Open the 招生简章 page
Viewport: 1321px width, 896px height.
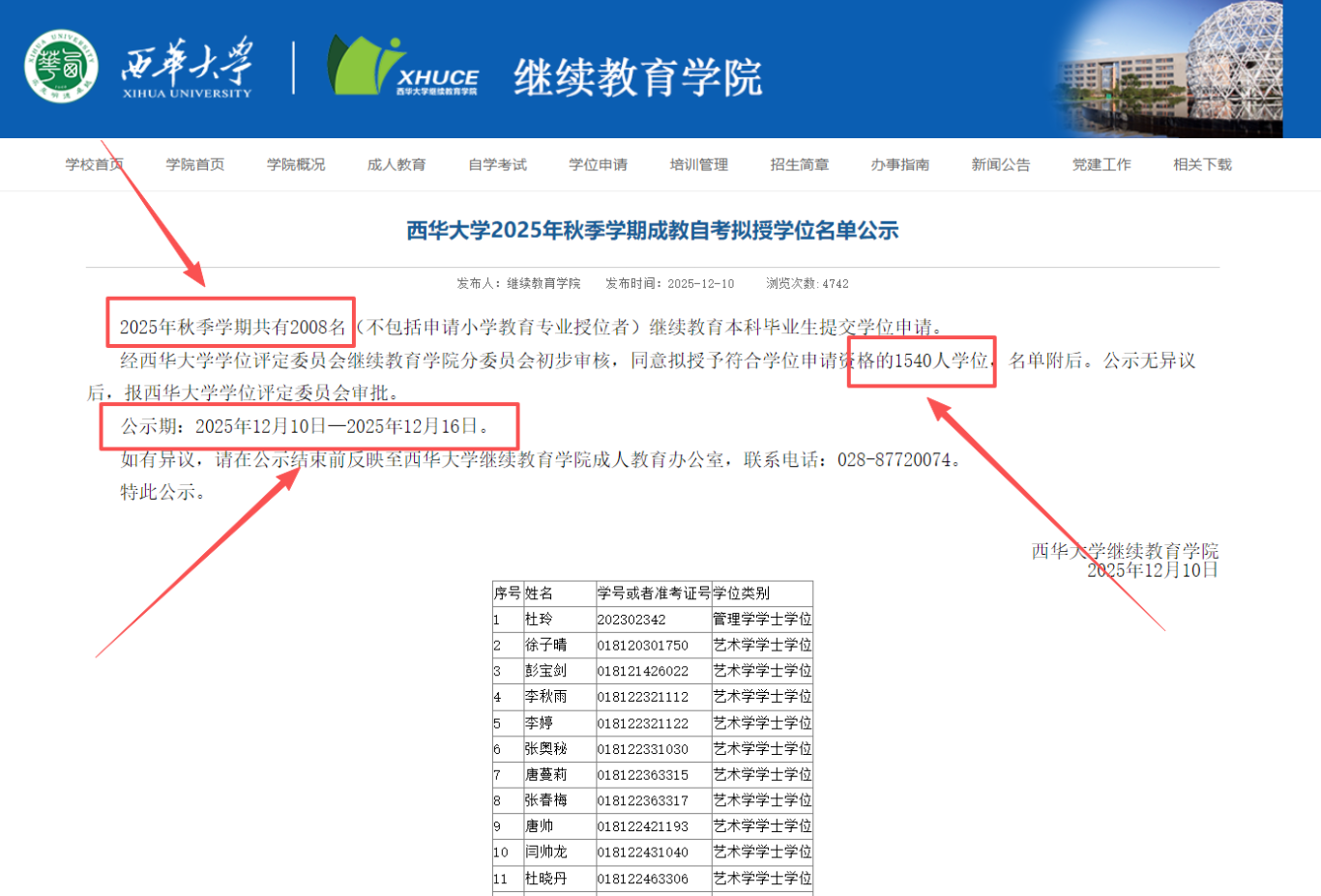point(799,164)
